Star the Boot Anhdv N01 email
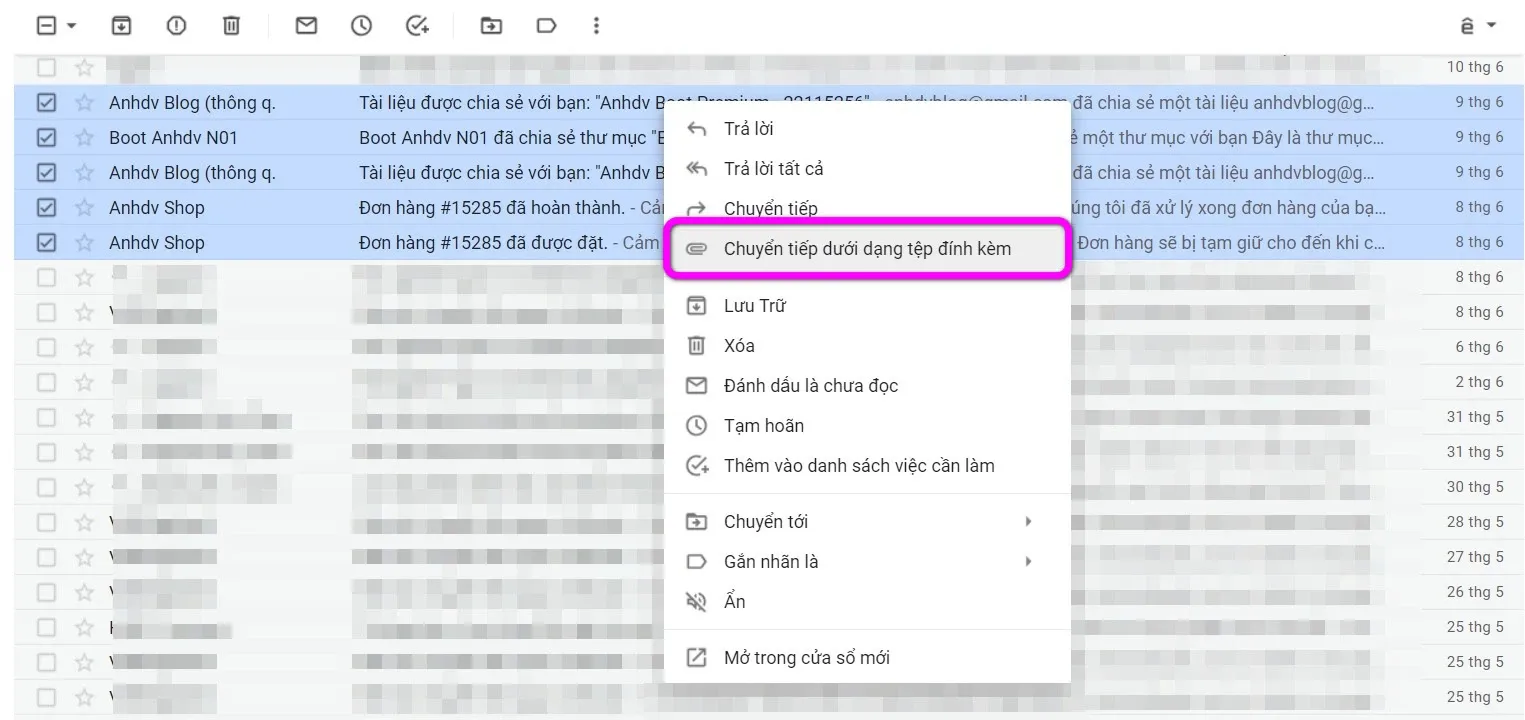The image size is (1525, 720). 85,137
